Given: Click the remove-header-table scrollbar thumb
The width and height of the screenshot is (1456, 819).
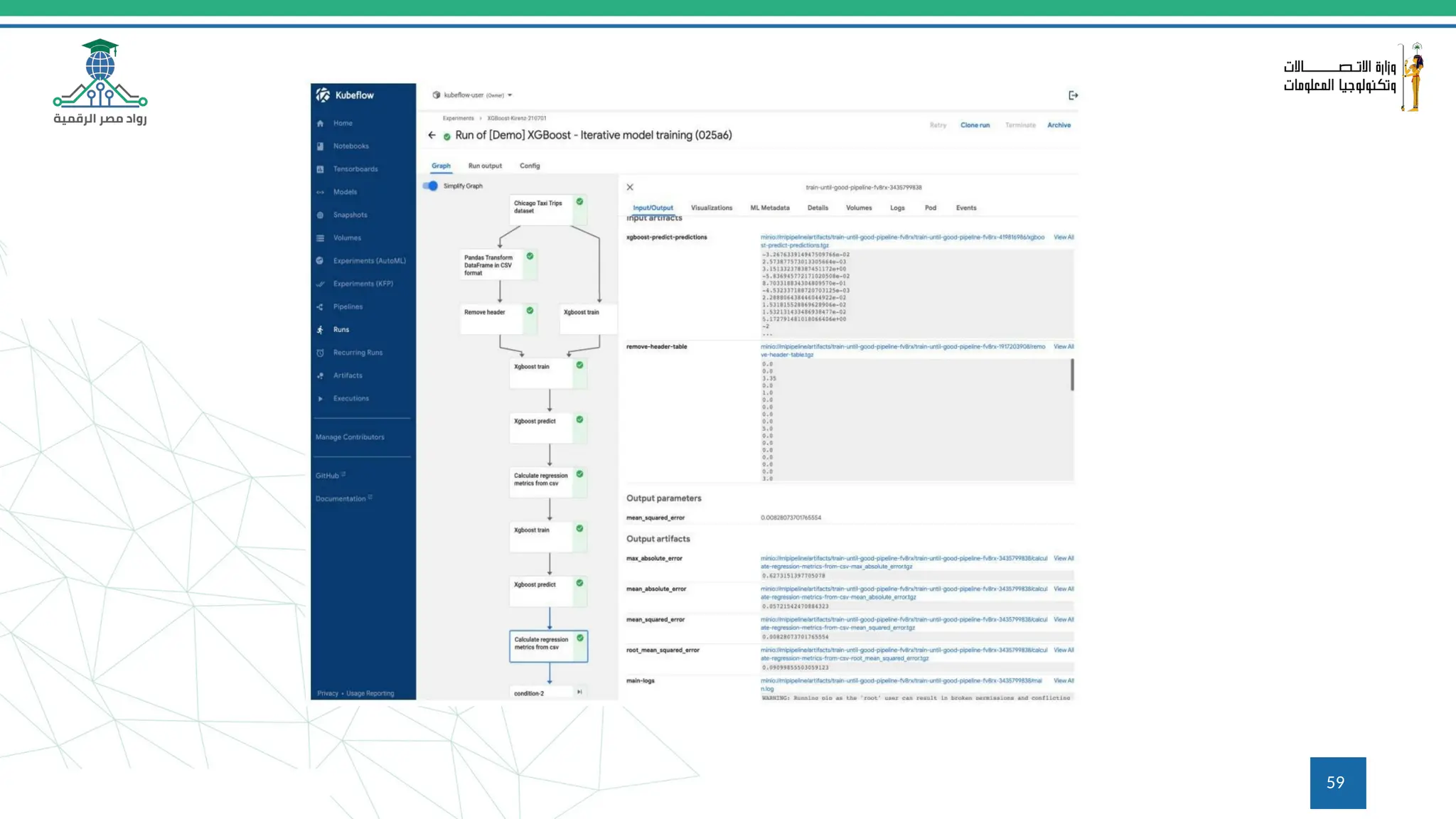Looking at the screenshot, I should [x=1072, y=375].
